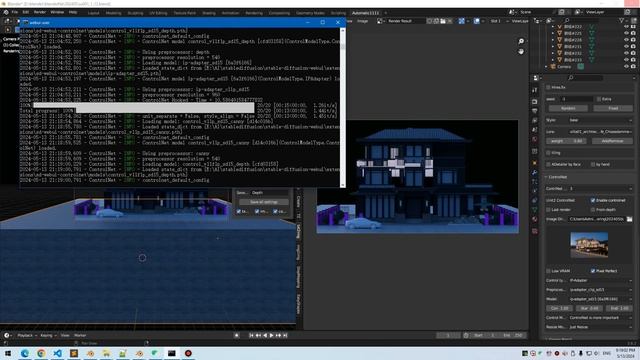Viewport: 640px width, 360px height.
Task: Open the View menu in timeline
Action: (x=65, y=335)
